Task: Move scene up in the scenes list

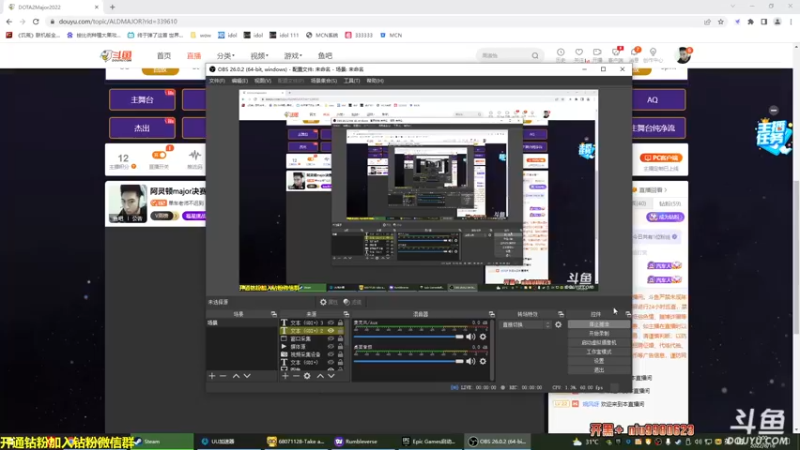Action: tap(236, 376)
